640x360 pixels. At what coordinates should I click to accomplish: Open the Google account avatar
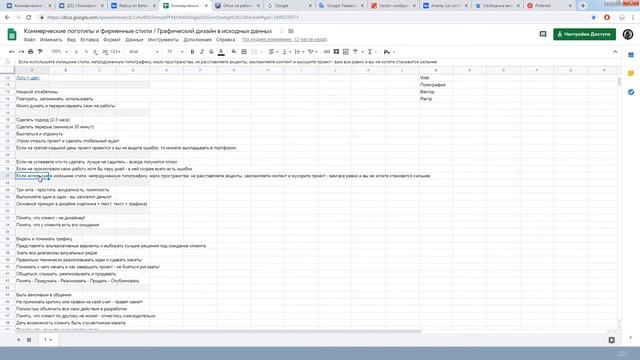point(628,34)
